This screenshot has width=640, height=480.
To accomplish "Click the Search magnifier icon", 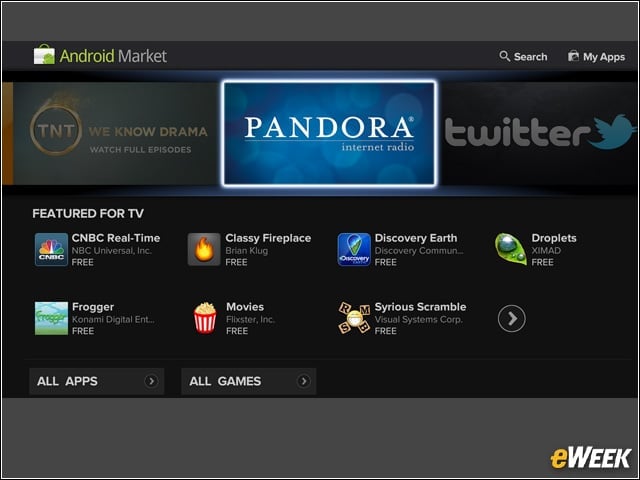I will [504, 56].
